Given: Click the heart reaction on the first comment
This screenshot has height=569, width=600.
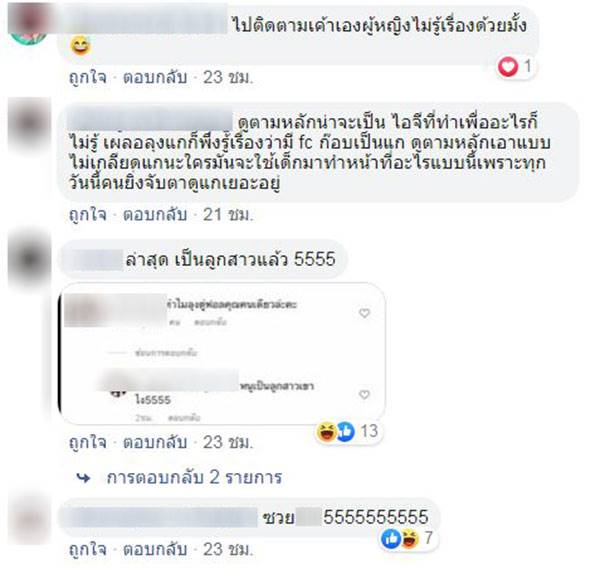Looking at the screenshot, I should (x=507, y=67).
